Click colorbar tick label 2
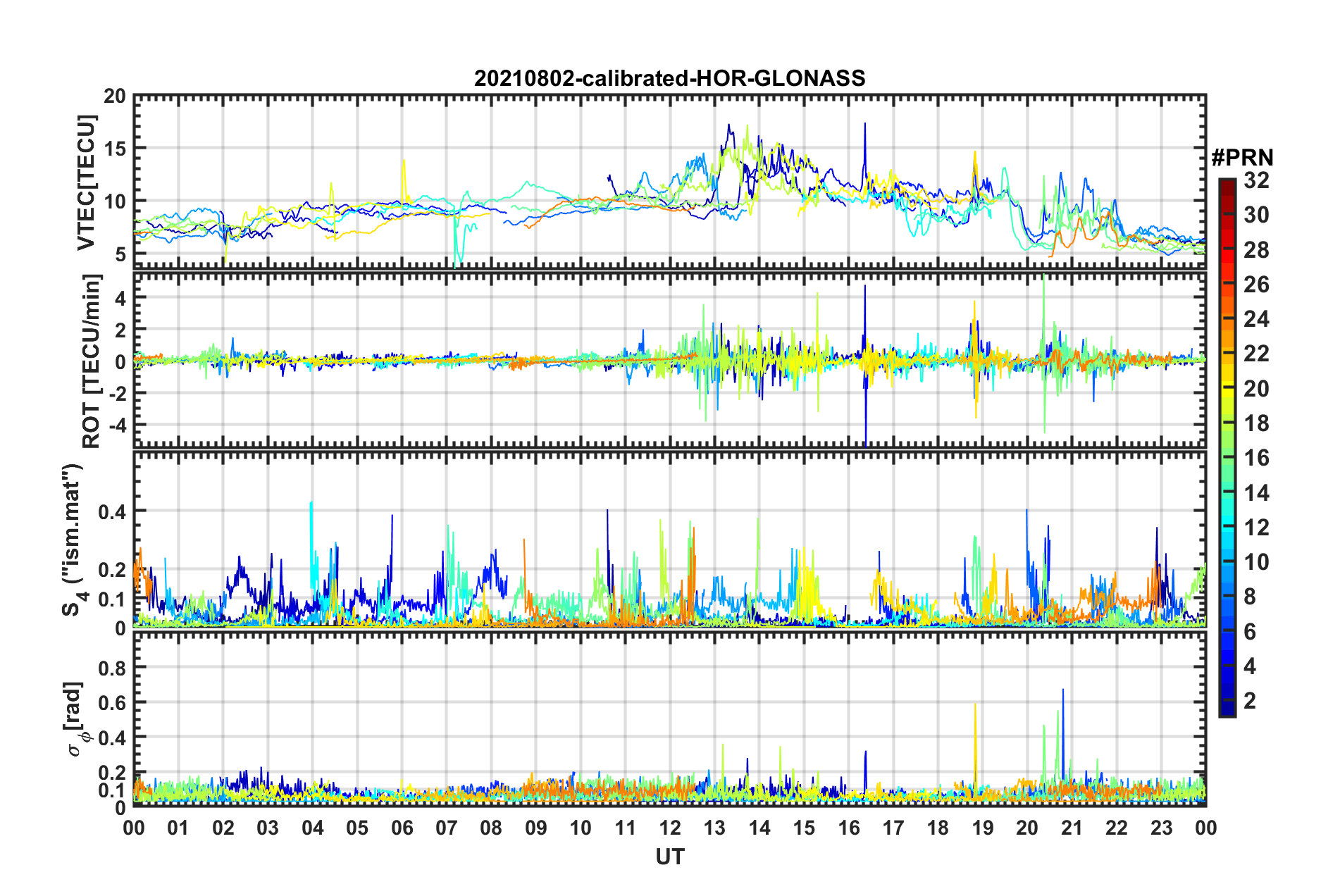This screenshot has width=1340, height=896. [x=1250, y=701]
